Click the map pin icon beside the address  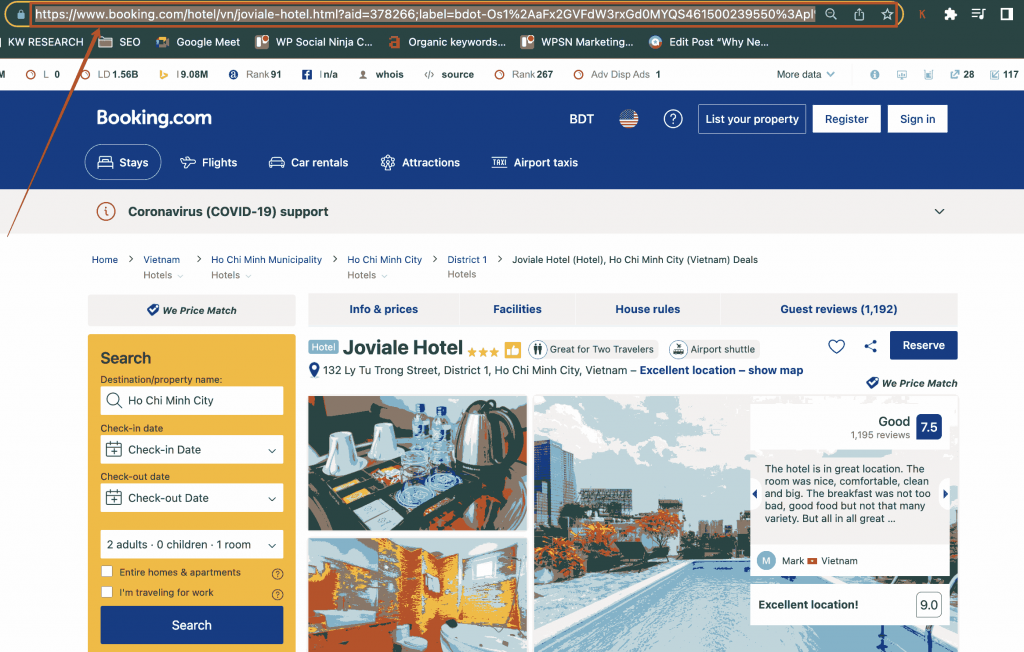pyautogui.click(x=314, y=370)
